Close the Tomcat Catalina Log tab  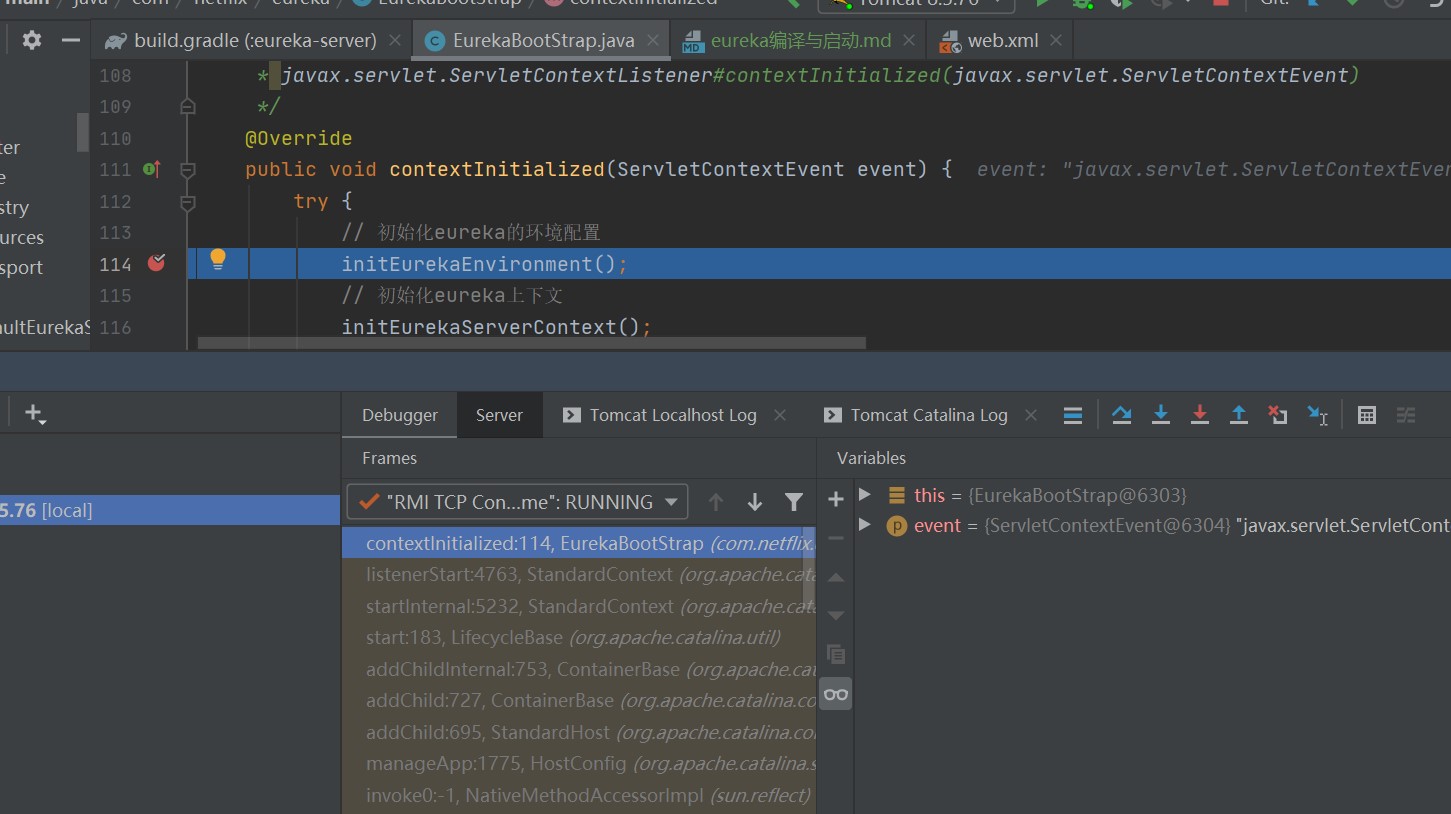point(1031,415)
